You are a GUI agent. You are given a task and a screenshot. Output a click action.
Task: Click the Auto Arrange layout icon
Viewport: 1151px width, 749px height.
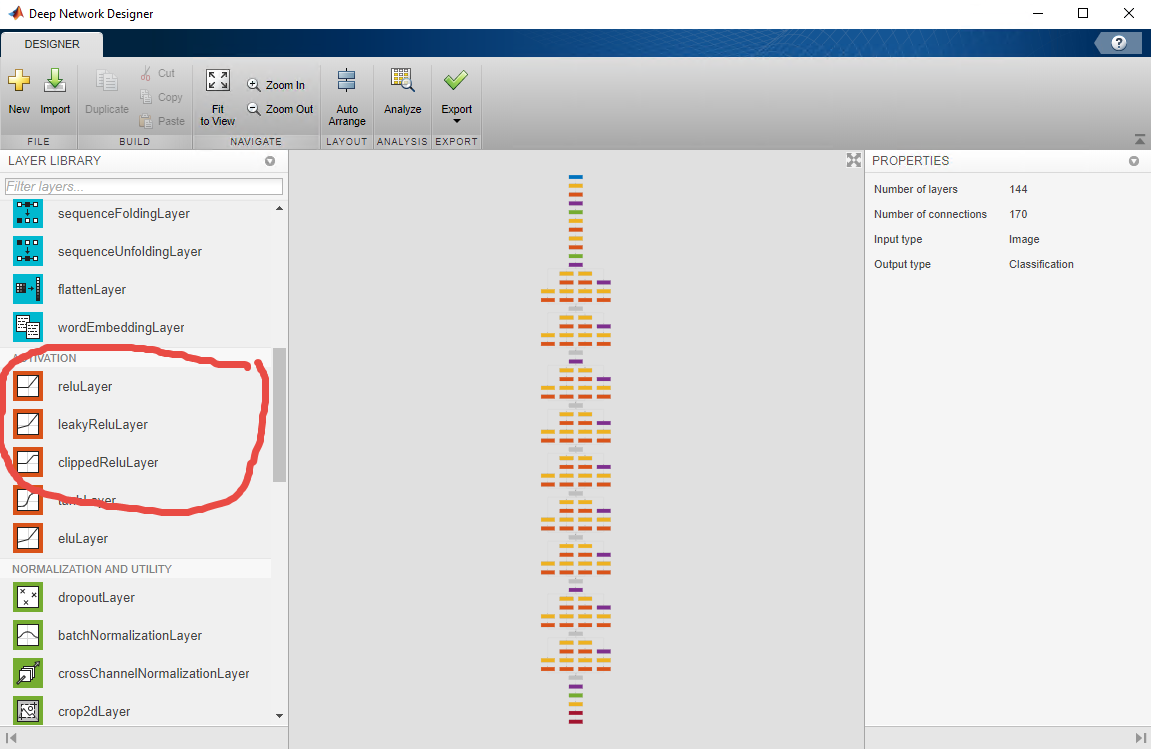tap(346, 82)
